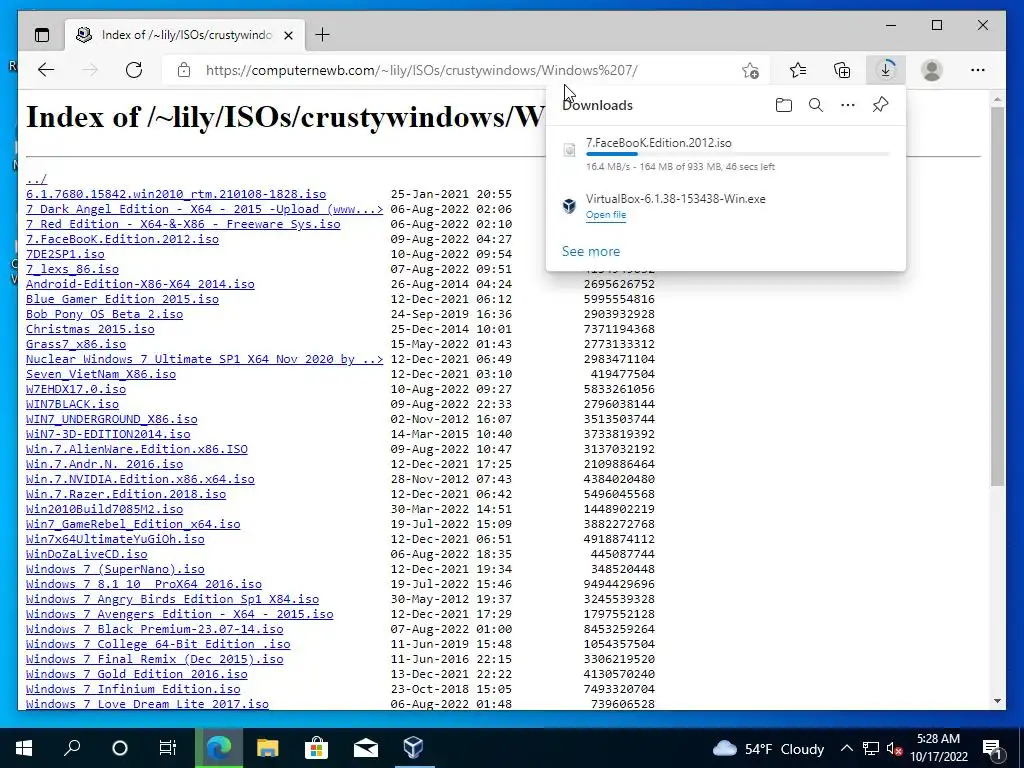Open the Collections panel
Viewport: 1024px width, 768px height.
(842, 70)
